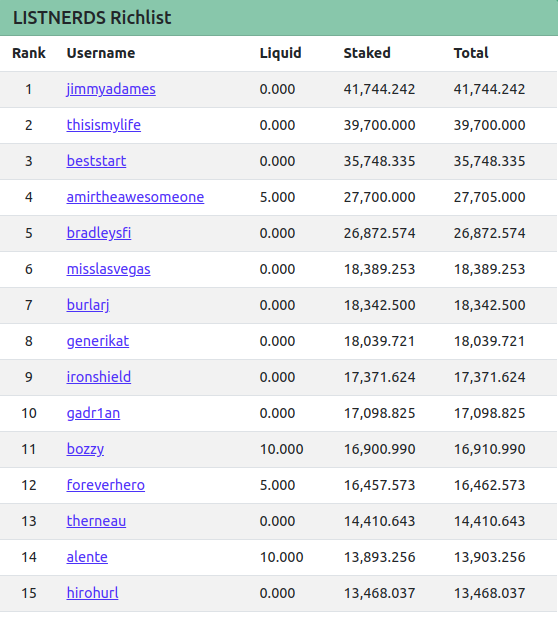The width and height of the screenshot is (558, 617).
Task: Click liquid value 5.000 for amirtheawesomeone
Action: coord(277,197)
